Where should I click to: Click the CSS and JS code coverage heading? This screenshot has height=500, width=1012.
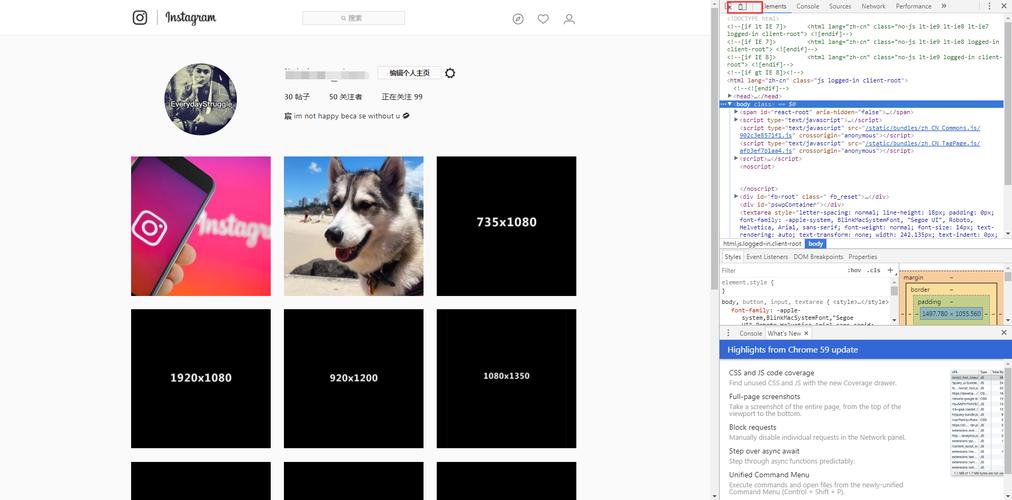tap(771, 373)
